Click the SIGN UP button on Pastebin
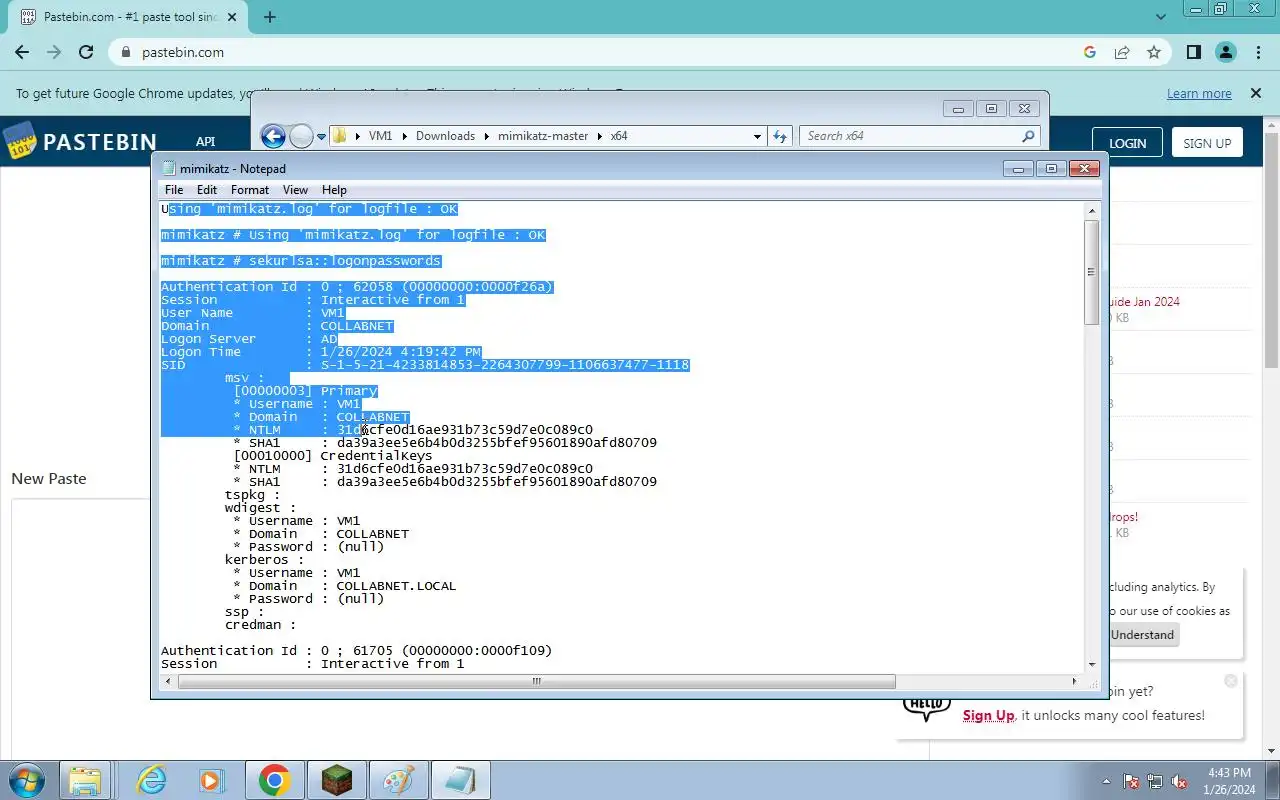The width and height of the screenshot is (1280, 800). coord(1207,143)
